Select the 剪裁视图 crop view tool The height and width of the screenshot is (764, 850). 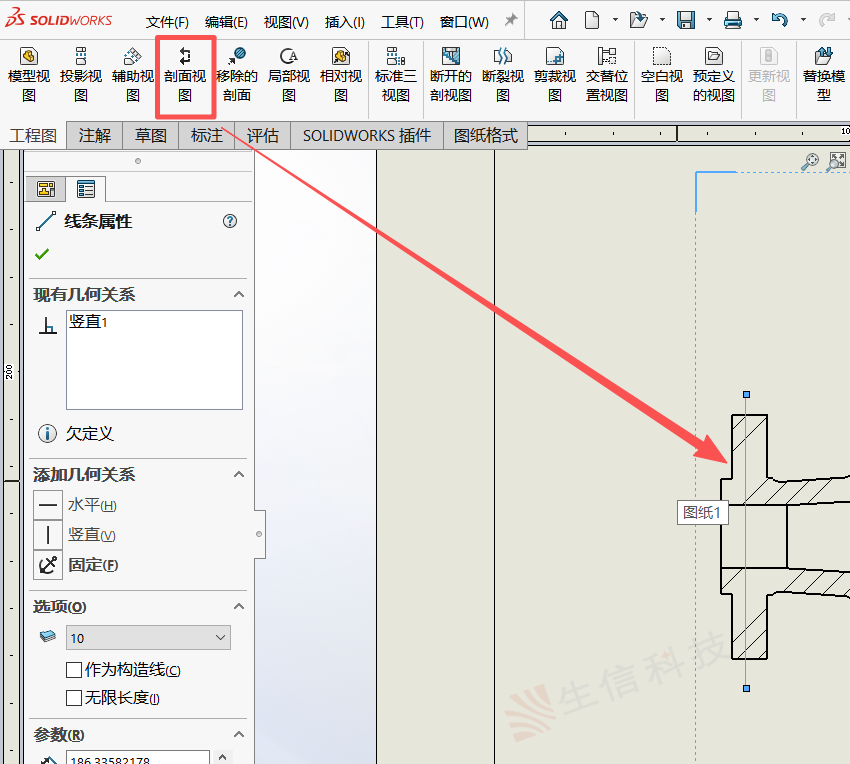point(555,75)
